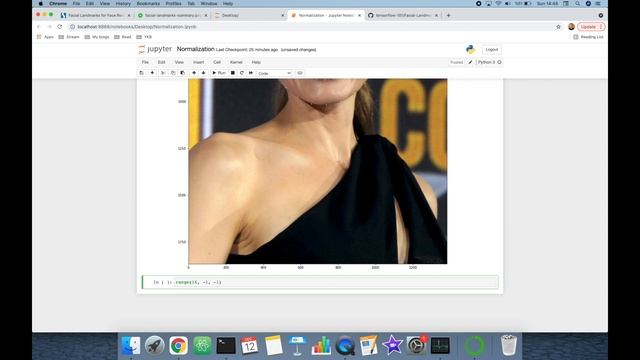
Task: Open the Jupyter View menu
Action: coord(179,62)
